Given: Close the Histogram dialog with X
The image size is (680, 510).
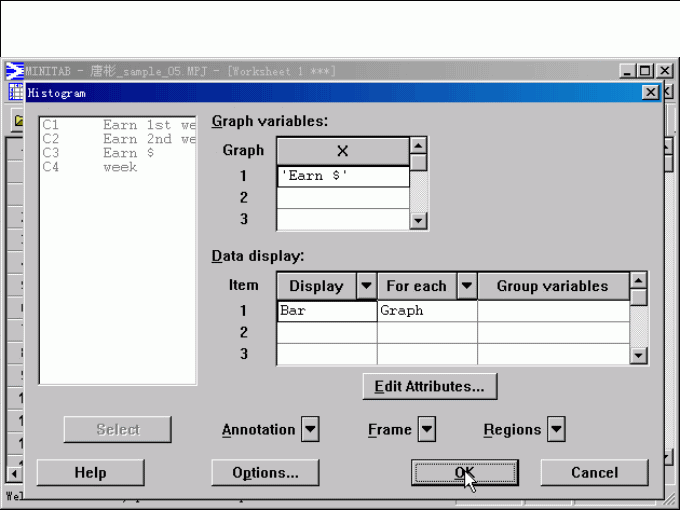Looking at the screenshot, I should coord(651,92).
